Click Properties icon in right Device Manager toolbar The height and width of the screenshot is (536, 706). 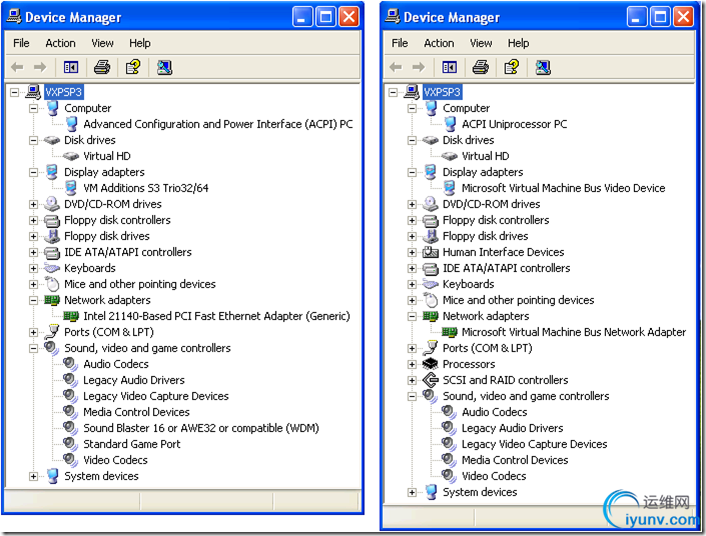511,68
